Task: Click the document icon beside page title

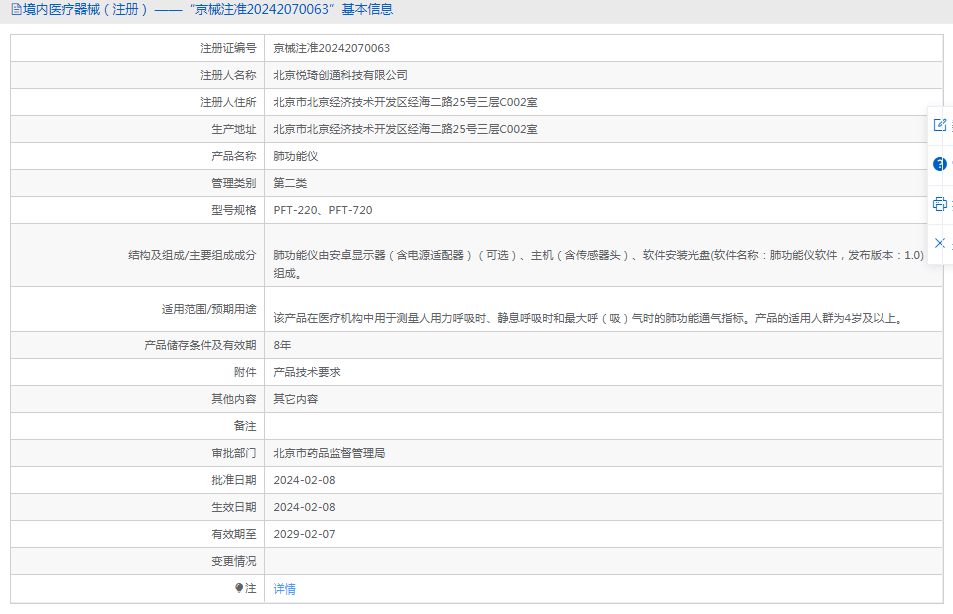Action: coord(16,9)
